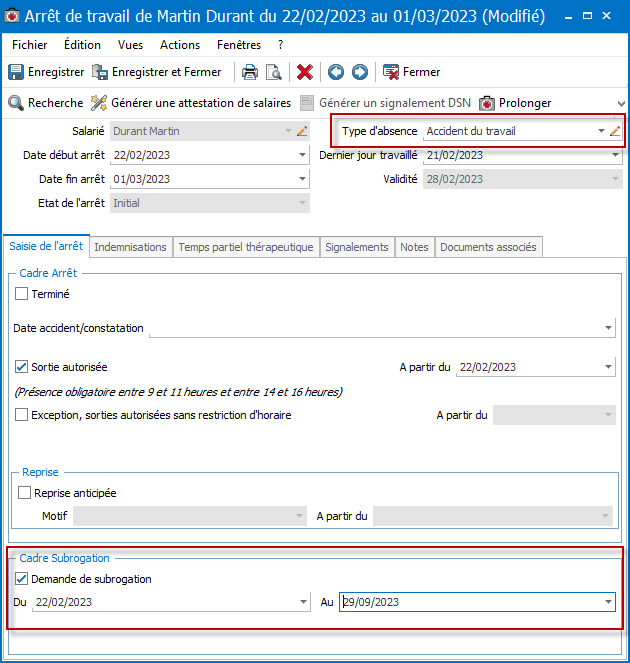630x663 pixels.
Task: Open the Signalements tab
Action: (x=356, y=247)
